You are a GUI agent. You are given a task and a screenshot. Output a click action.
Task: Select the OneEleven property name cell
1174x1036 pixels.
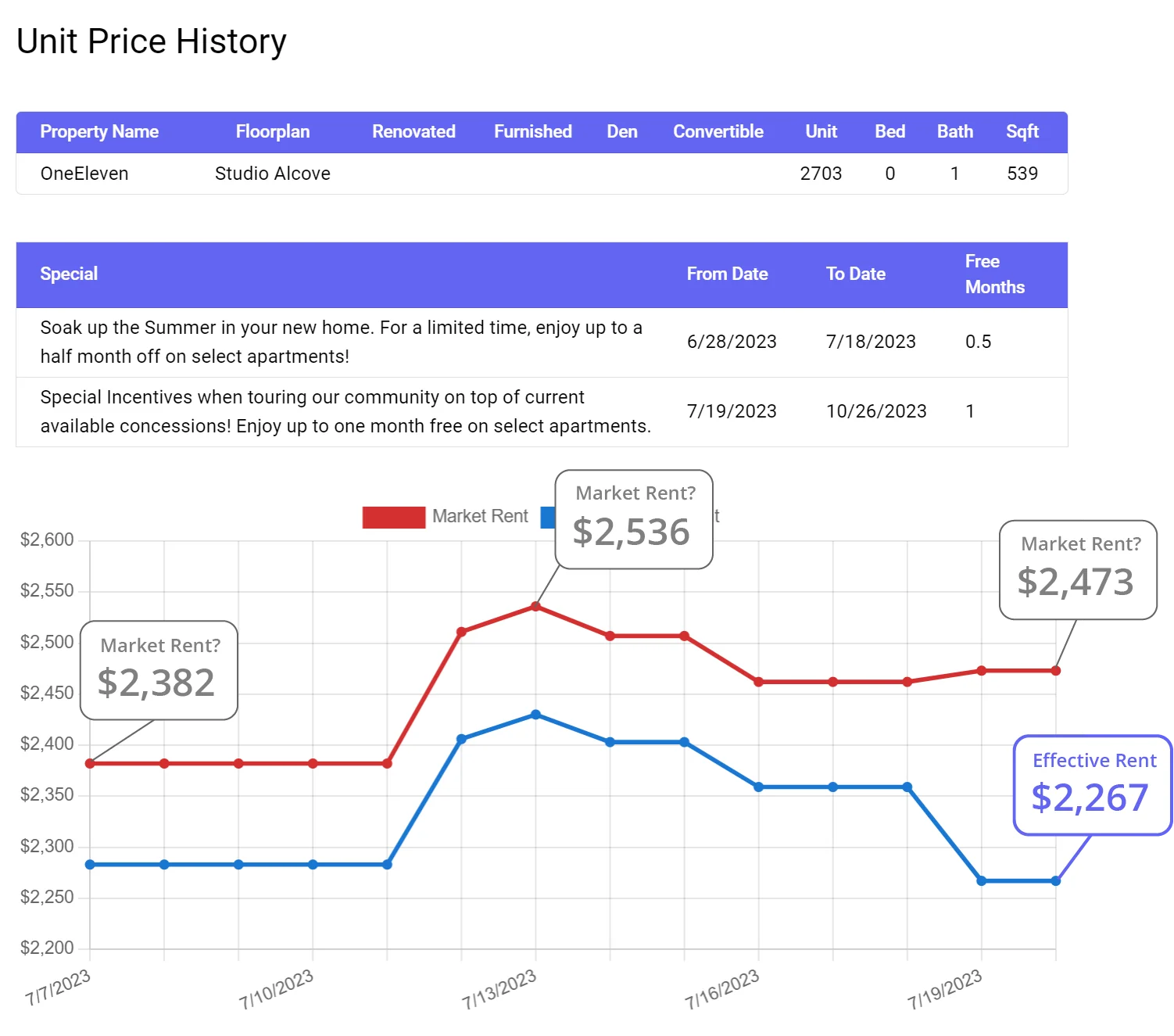(84, 174)
